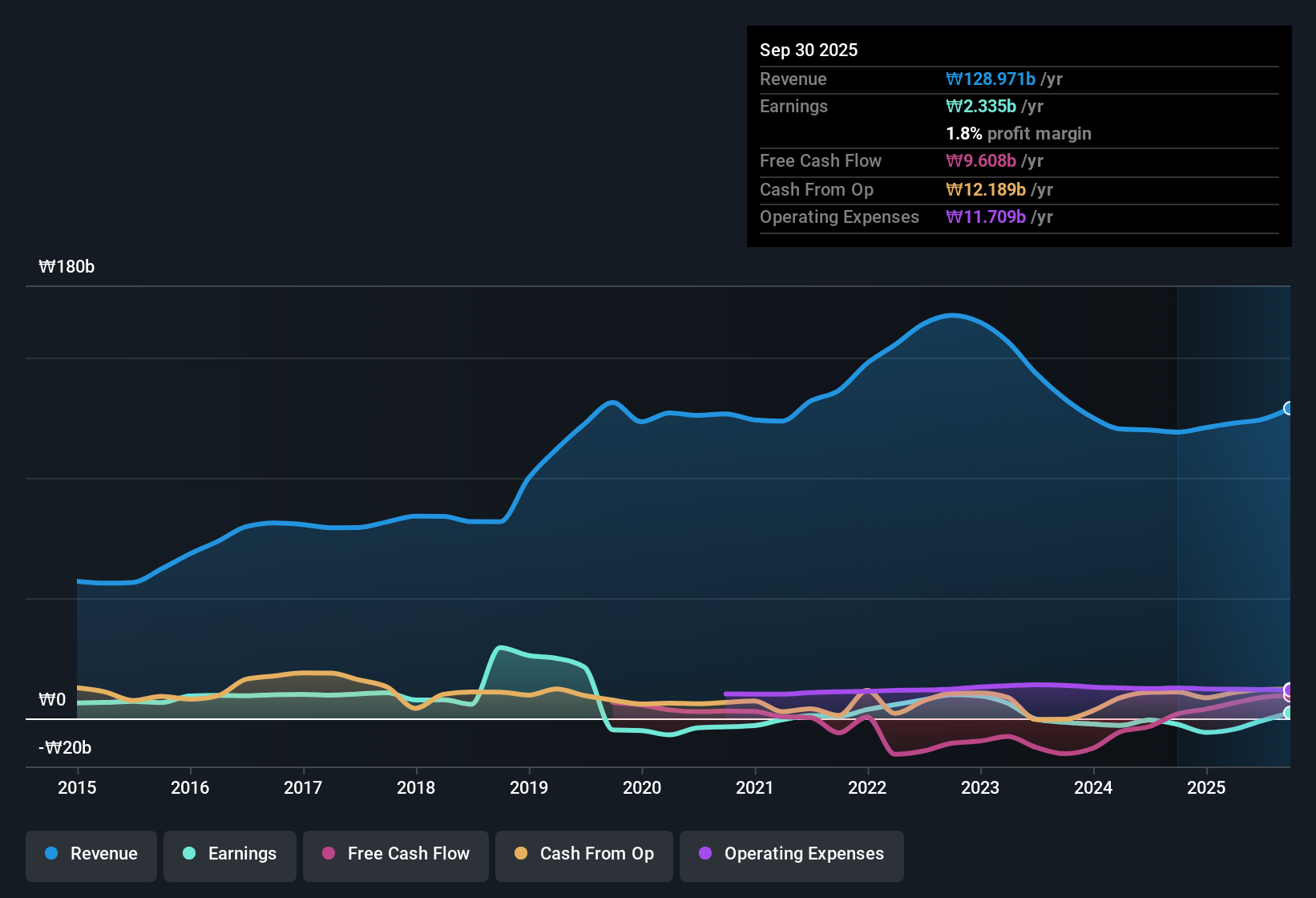Click the 2025 highlighted region marker

click(1234, 521)
